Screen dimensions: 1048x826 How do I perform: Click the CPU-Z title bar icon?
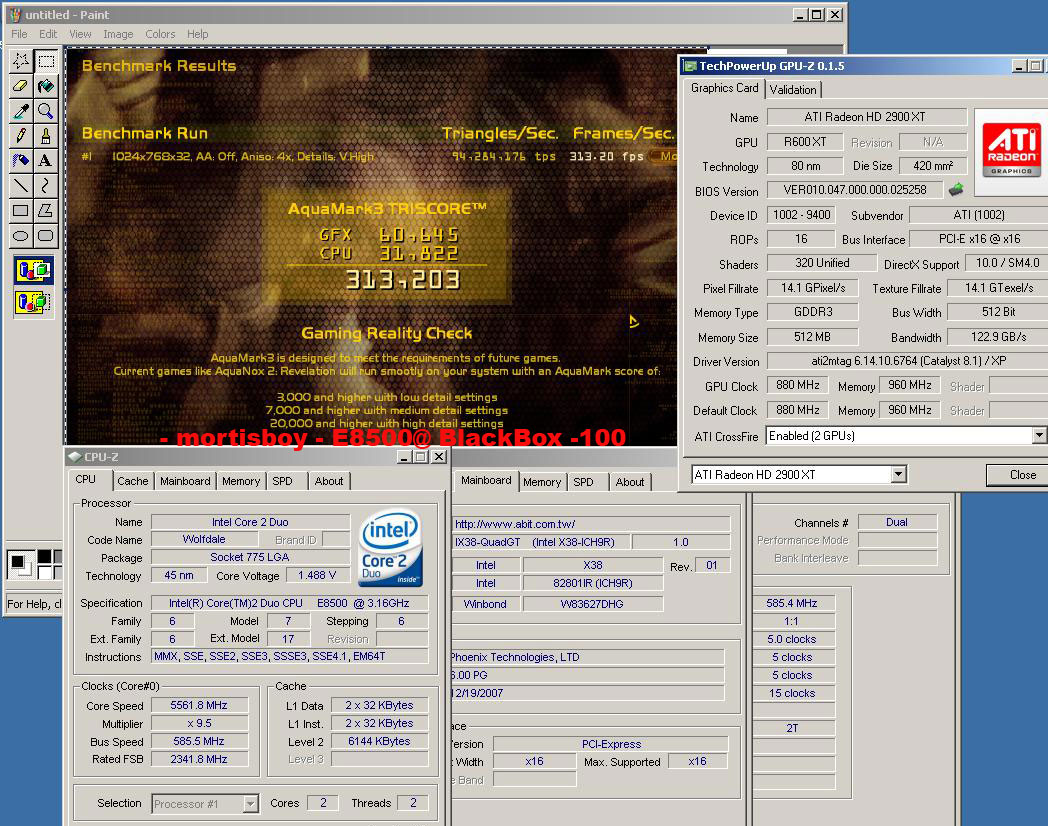click(x=75, y=456)
